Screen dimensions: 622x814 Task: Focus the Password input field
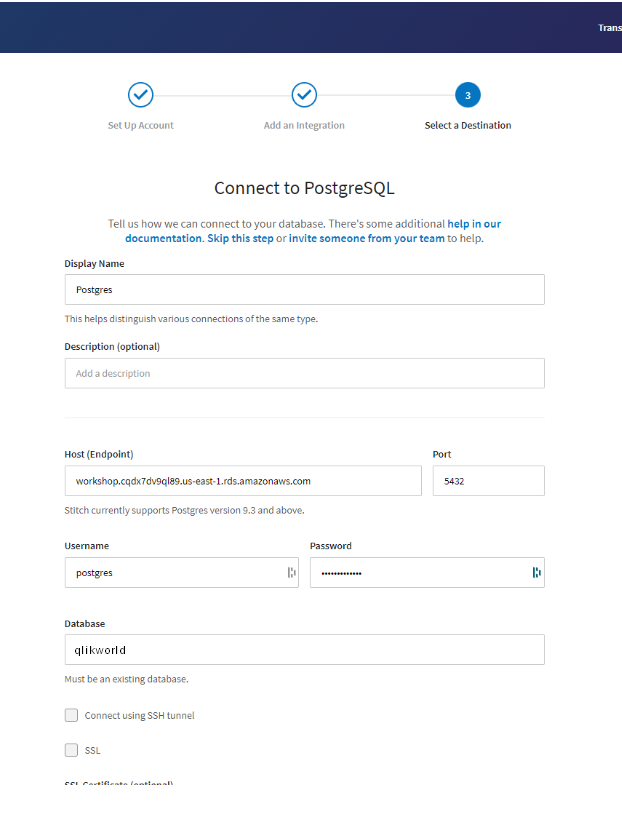pos(418,573)
